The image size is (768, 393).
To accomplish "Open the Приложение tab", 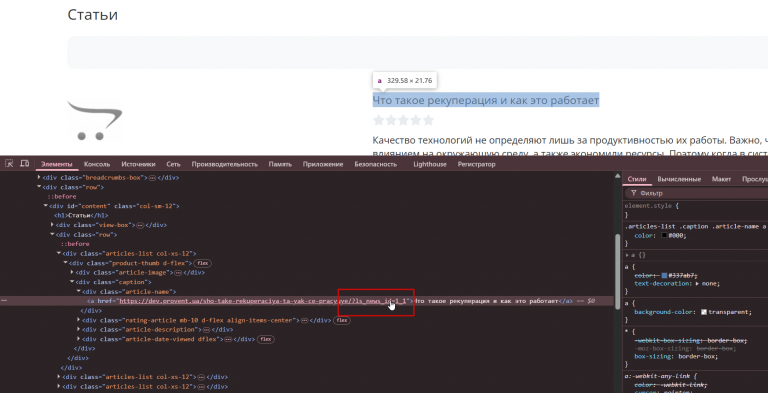I will coord(323,164).
